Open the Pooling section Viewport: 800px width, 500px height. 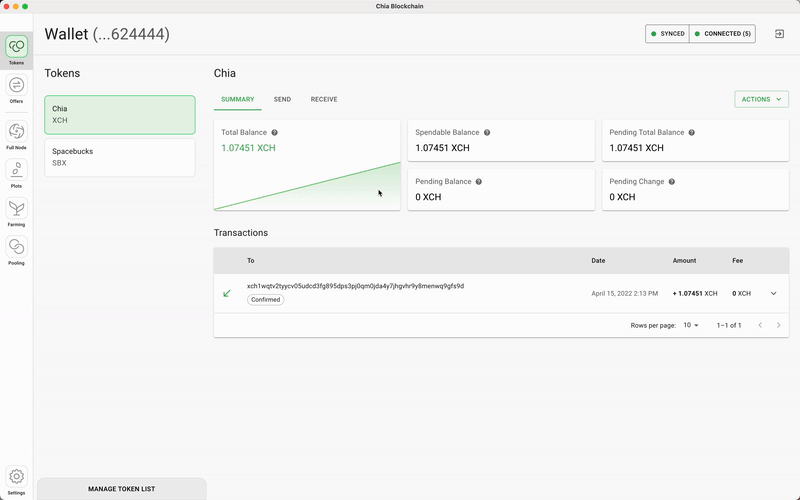pos(16,247)
